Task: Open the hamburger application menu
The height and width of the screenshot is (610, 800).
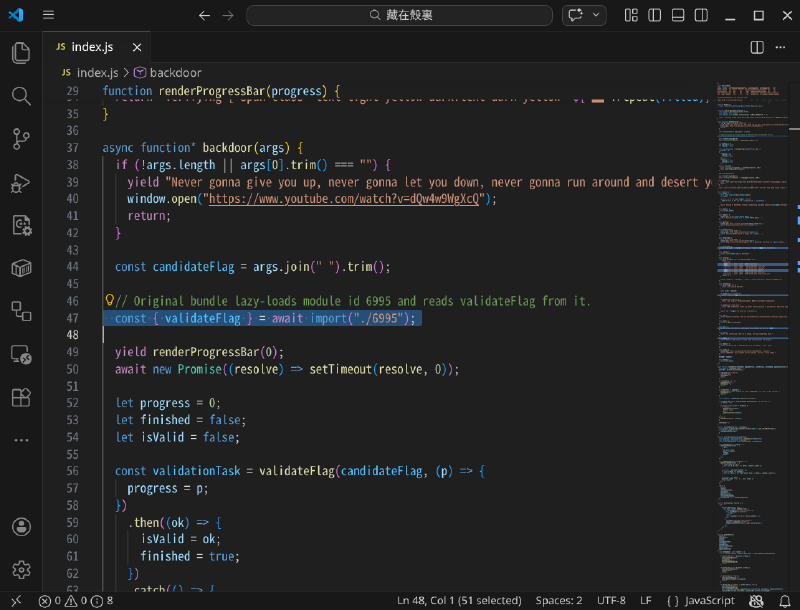Action: point(48,15)
